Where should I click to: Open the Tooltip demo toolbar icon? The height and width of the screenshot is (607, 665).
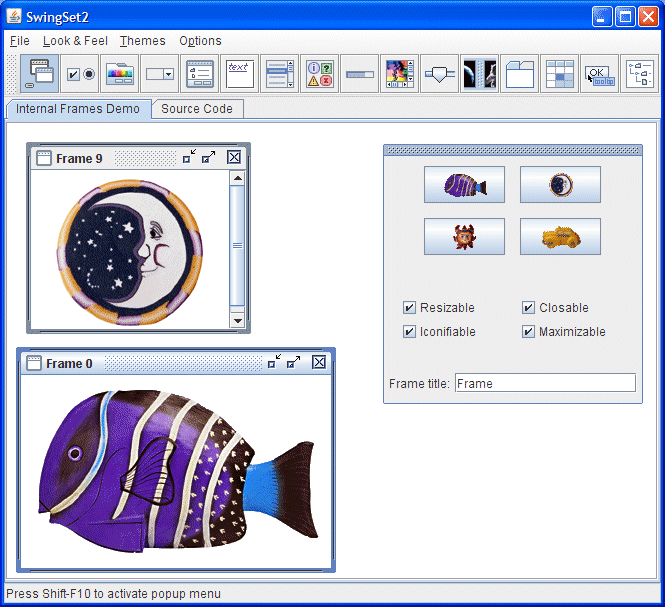pyautogui.click(x=599, y=74)
